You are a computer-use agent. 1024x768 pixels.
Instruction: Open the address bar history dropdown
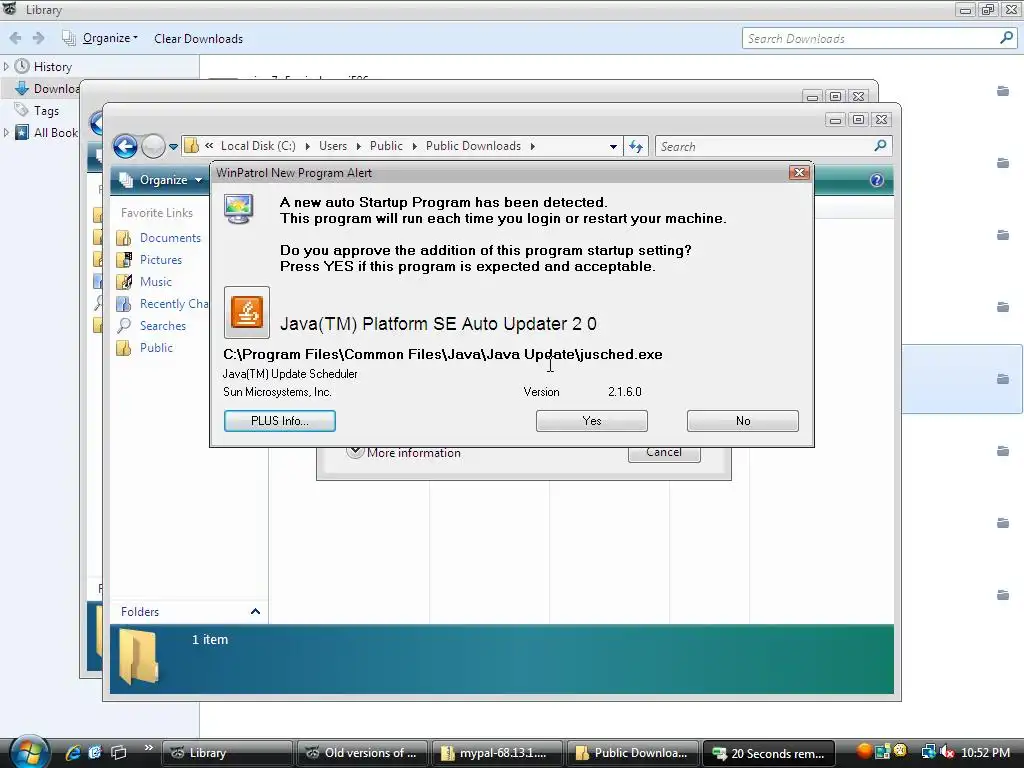click(x=613, y=147)
